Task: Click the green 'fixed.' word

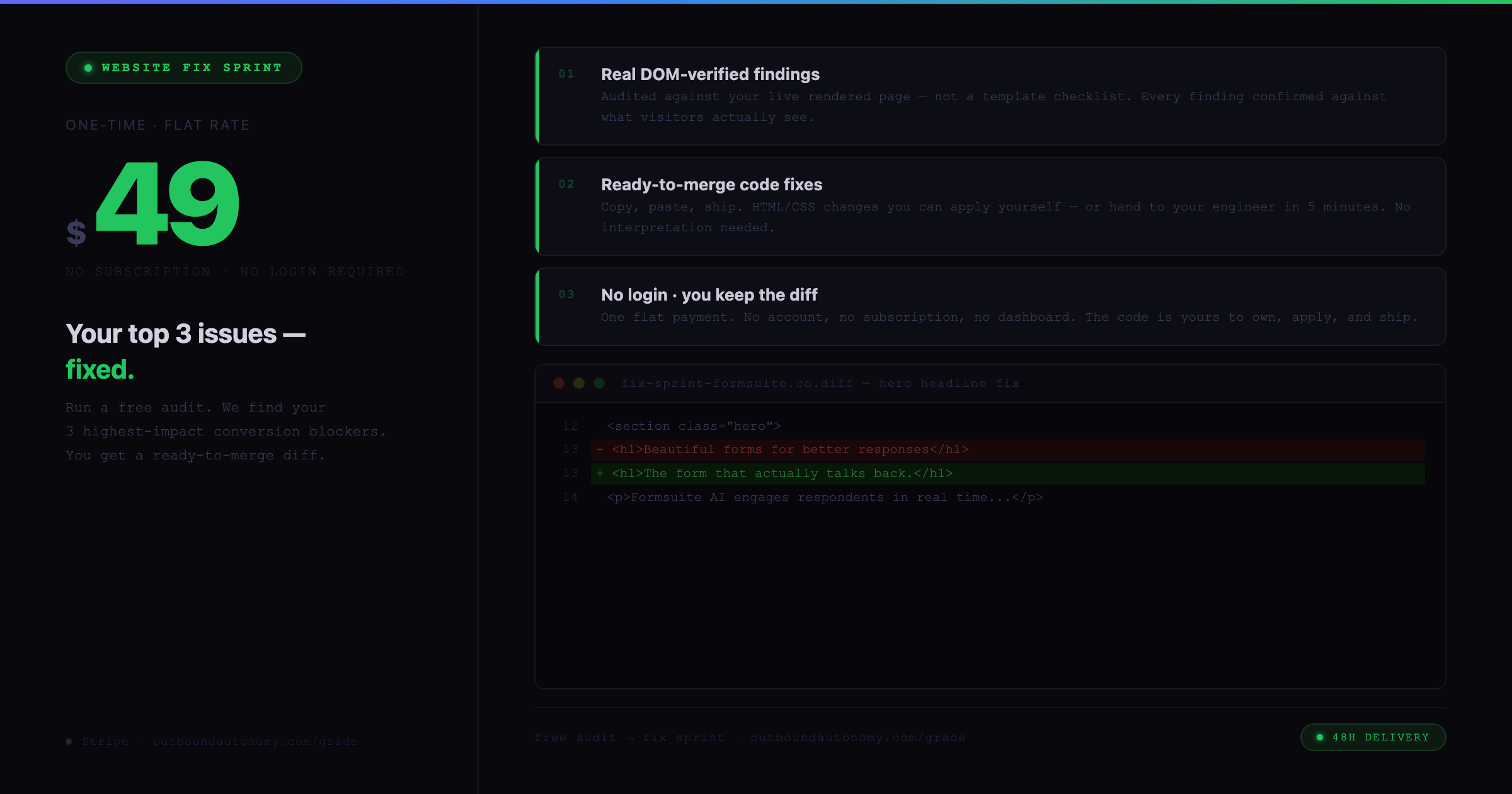Action: tap(100, 370)
